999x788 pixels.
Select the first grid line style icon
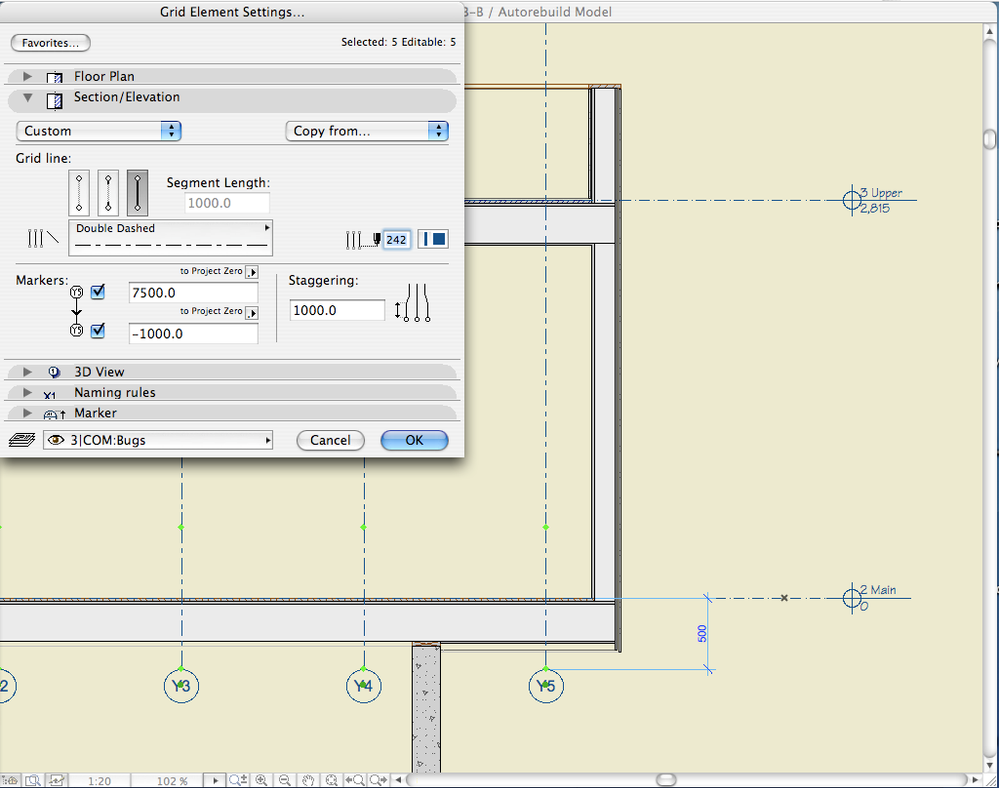(x=79, y=192)
